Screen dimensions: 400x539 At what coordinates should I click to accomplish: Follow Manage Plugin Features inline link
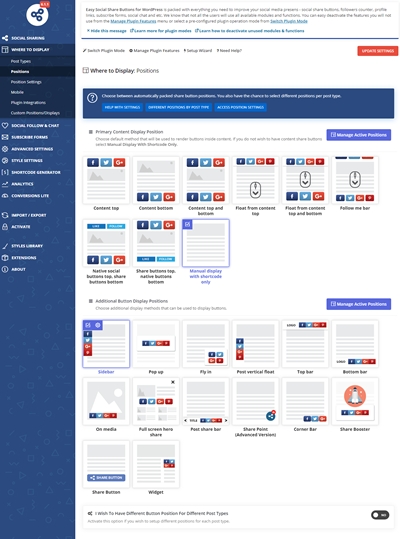133,21
